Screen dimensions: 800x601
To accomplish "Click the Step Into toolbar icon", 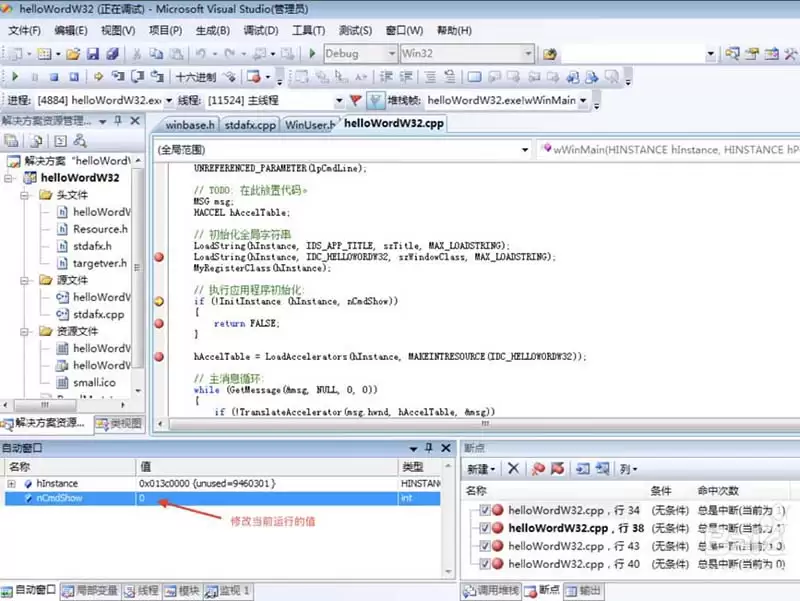I will 116,75.
